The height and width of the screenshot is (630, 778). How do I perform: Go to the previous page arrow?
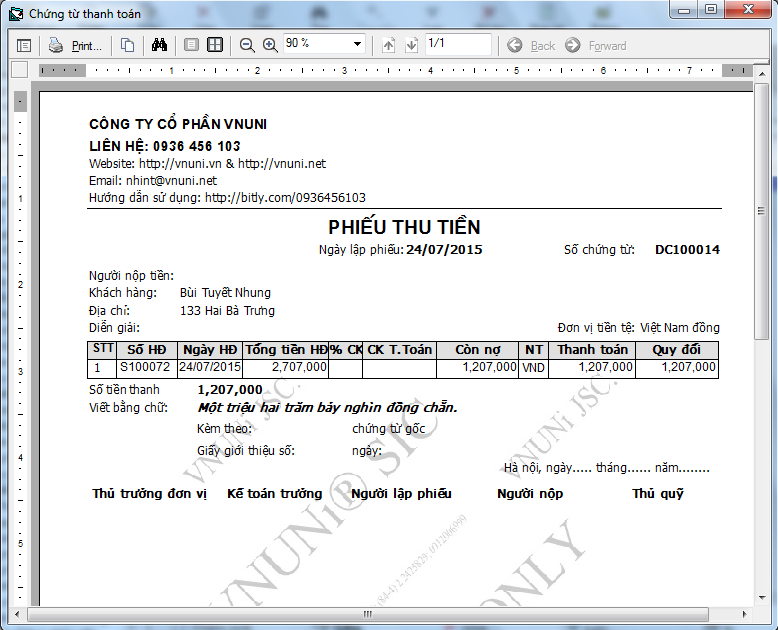click(x=389, y=45)
